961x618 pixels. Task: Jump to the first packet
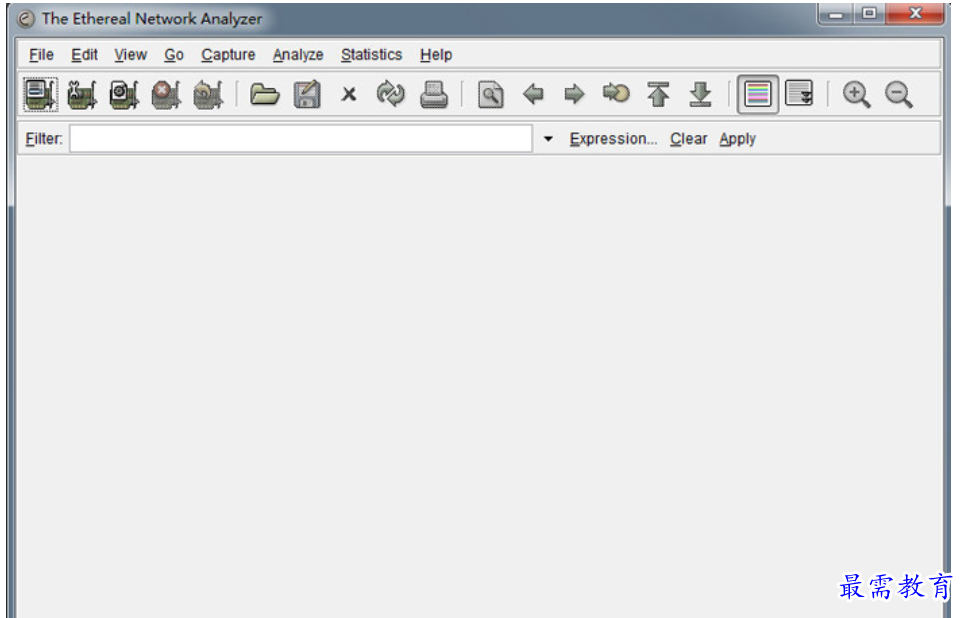pyautogui.click(x=658, y=94)
